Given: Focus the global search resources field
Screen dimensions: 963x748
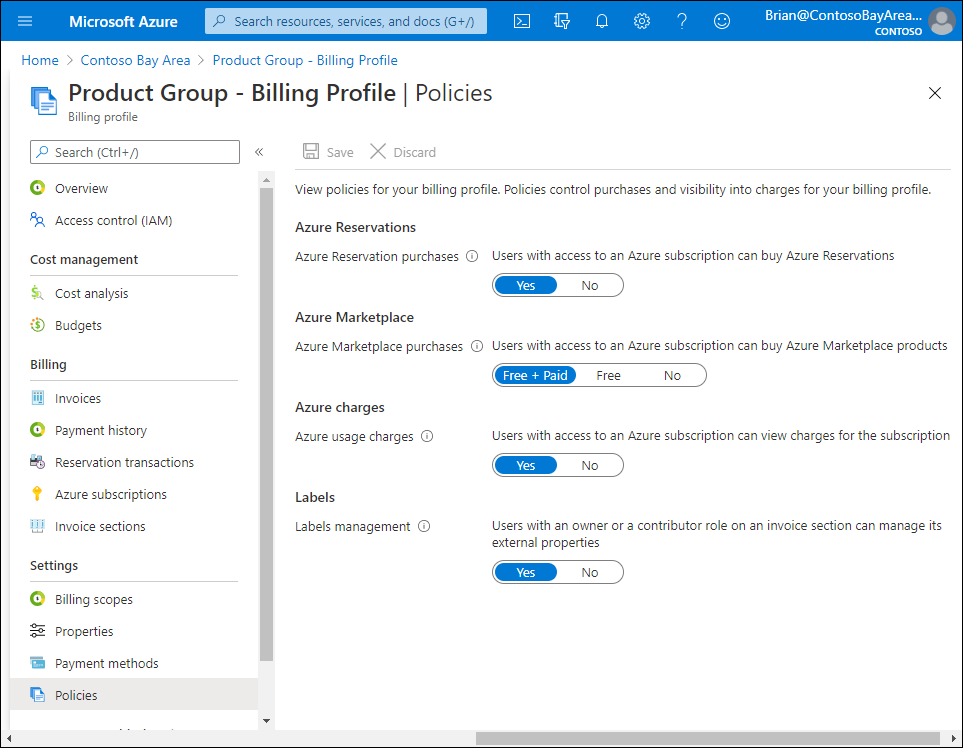Looking at the screenshot, I should [x=346, y=21].
